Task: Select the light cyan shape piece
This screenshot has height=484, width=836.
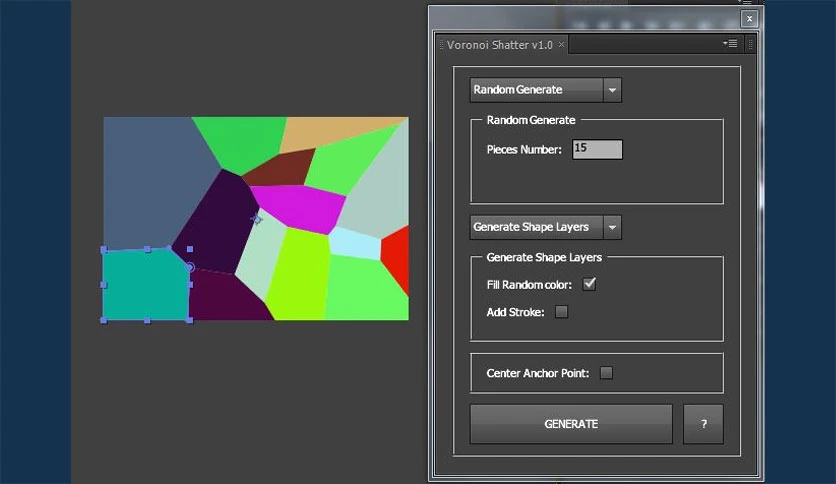Action: click(x=355, y=244)
